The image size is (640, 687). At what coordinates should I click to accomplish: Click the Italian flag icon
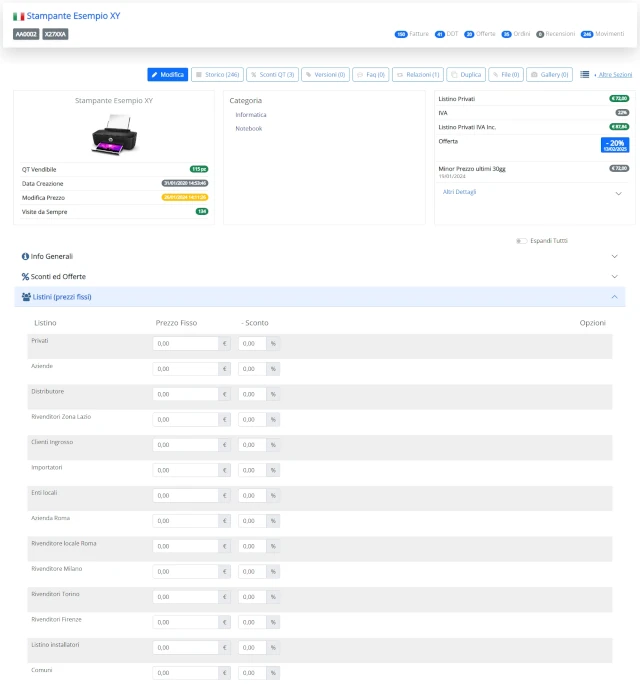(x=18, y=17)
